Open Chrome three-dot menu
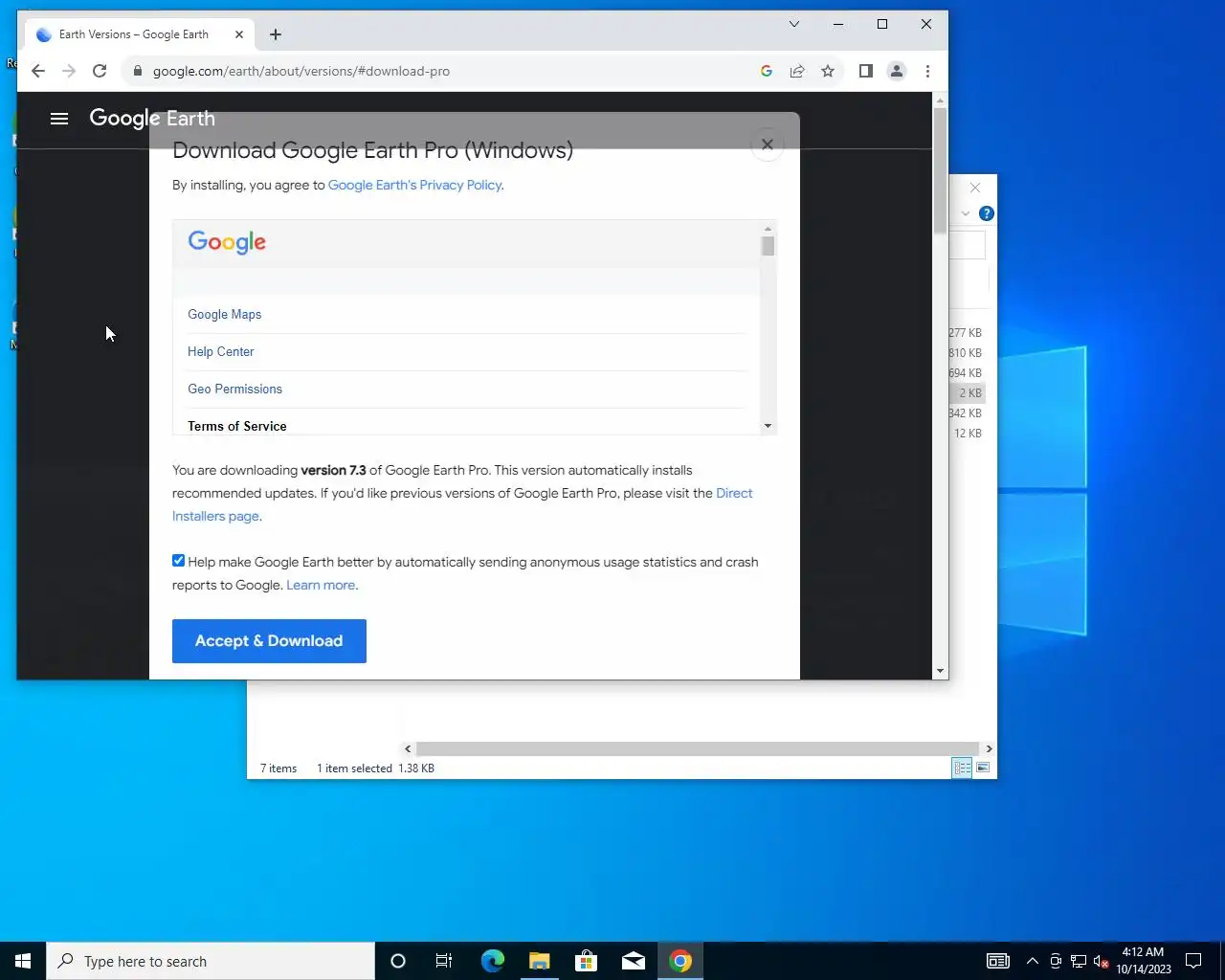Screen dimensions: 1225x980 point(927,71)
